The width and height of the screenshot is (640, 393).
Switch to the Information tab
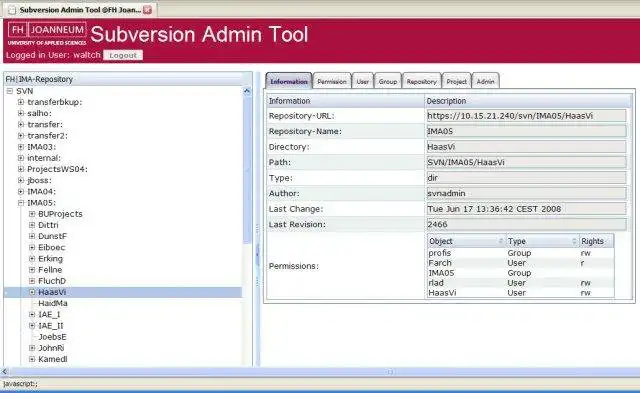coord(289,81)
